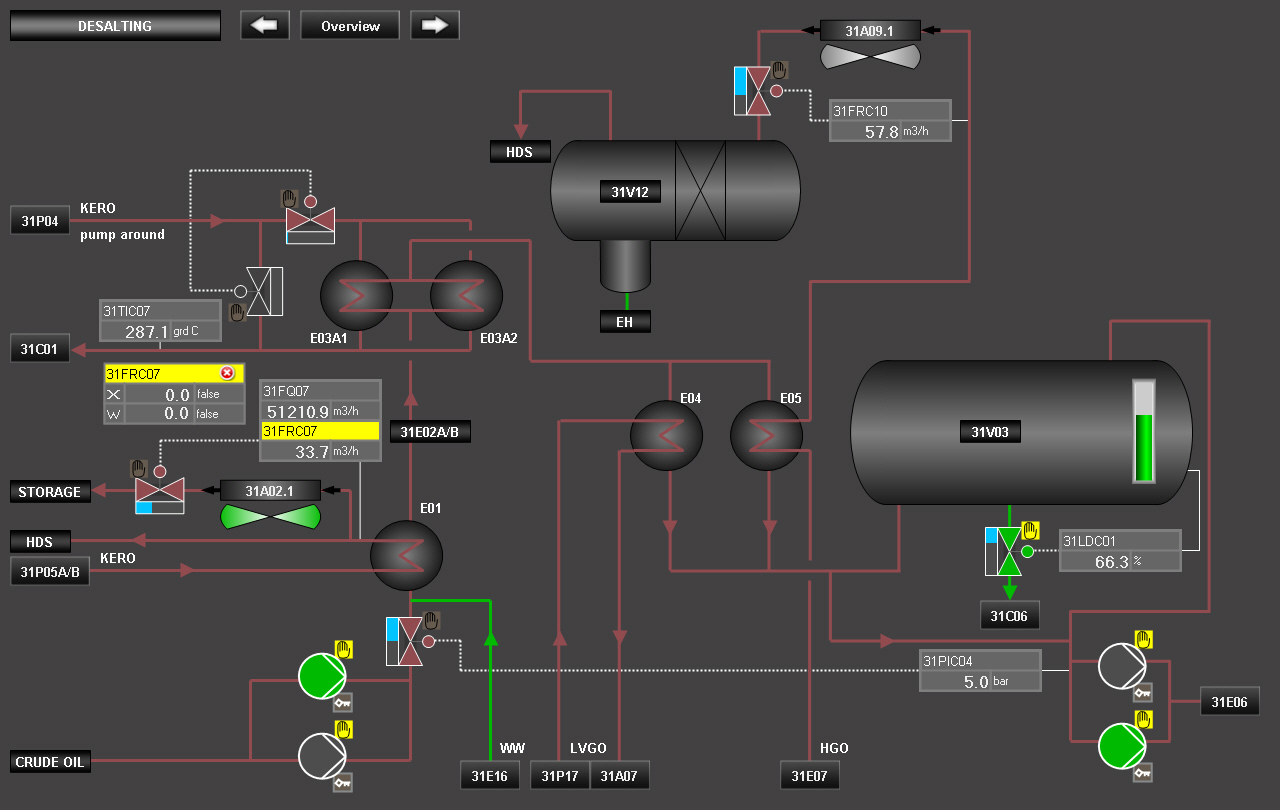Screen dimensions: 1280x810
Task: Open the 31TIC07 temperature controller
Action: (x=160, y=320)
